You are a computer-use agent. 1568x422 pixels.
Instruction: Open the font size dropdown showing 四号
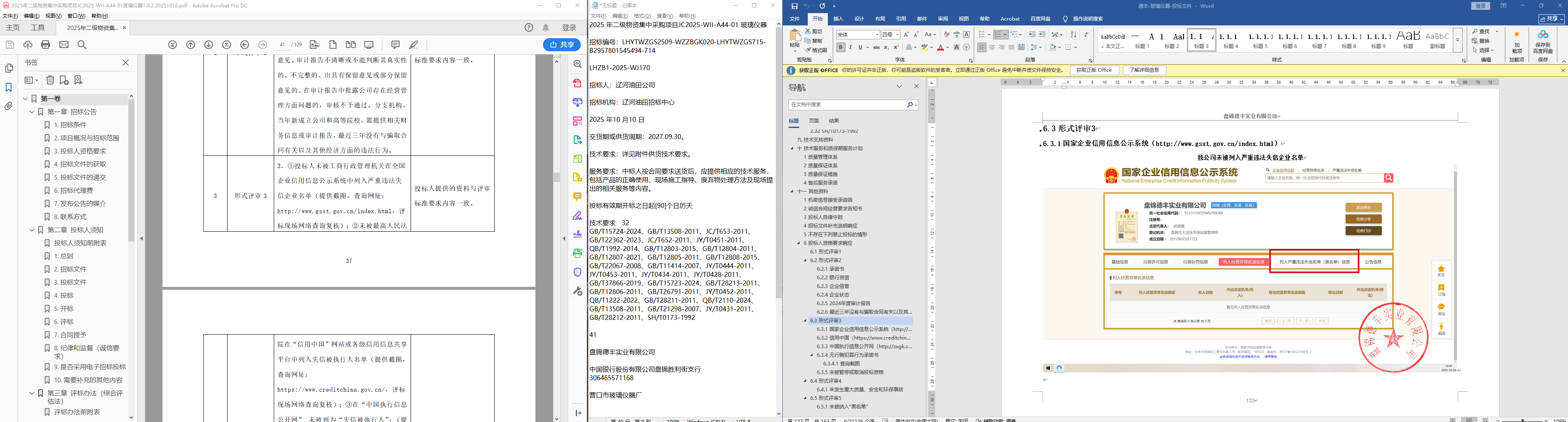pyautogui.click(x=897, y=35)
